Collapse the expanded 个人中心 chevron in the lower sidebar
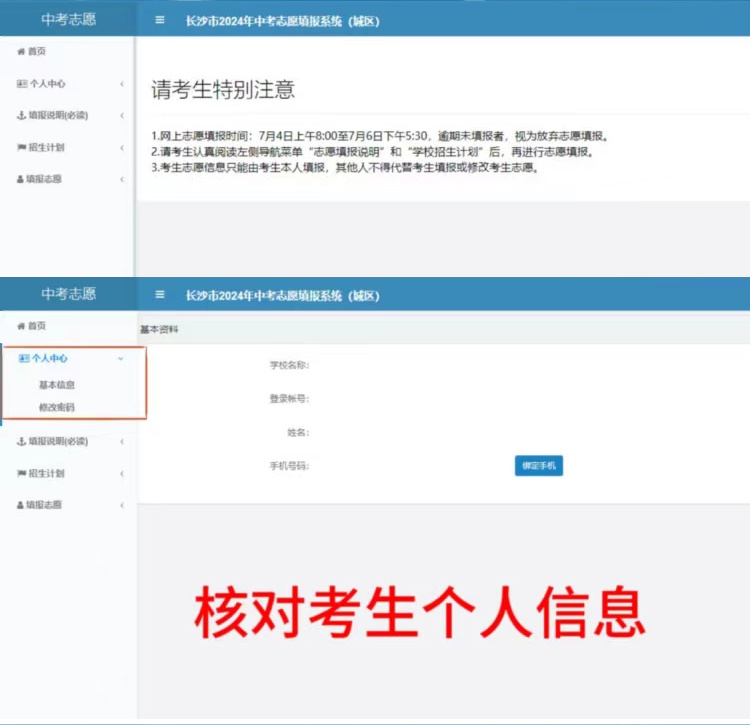This screenshot has width=750, height=725. point(121,357)
